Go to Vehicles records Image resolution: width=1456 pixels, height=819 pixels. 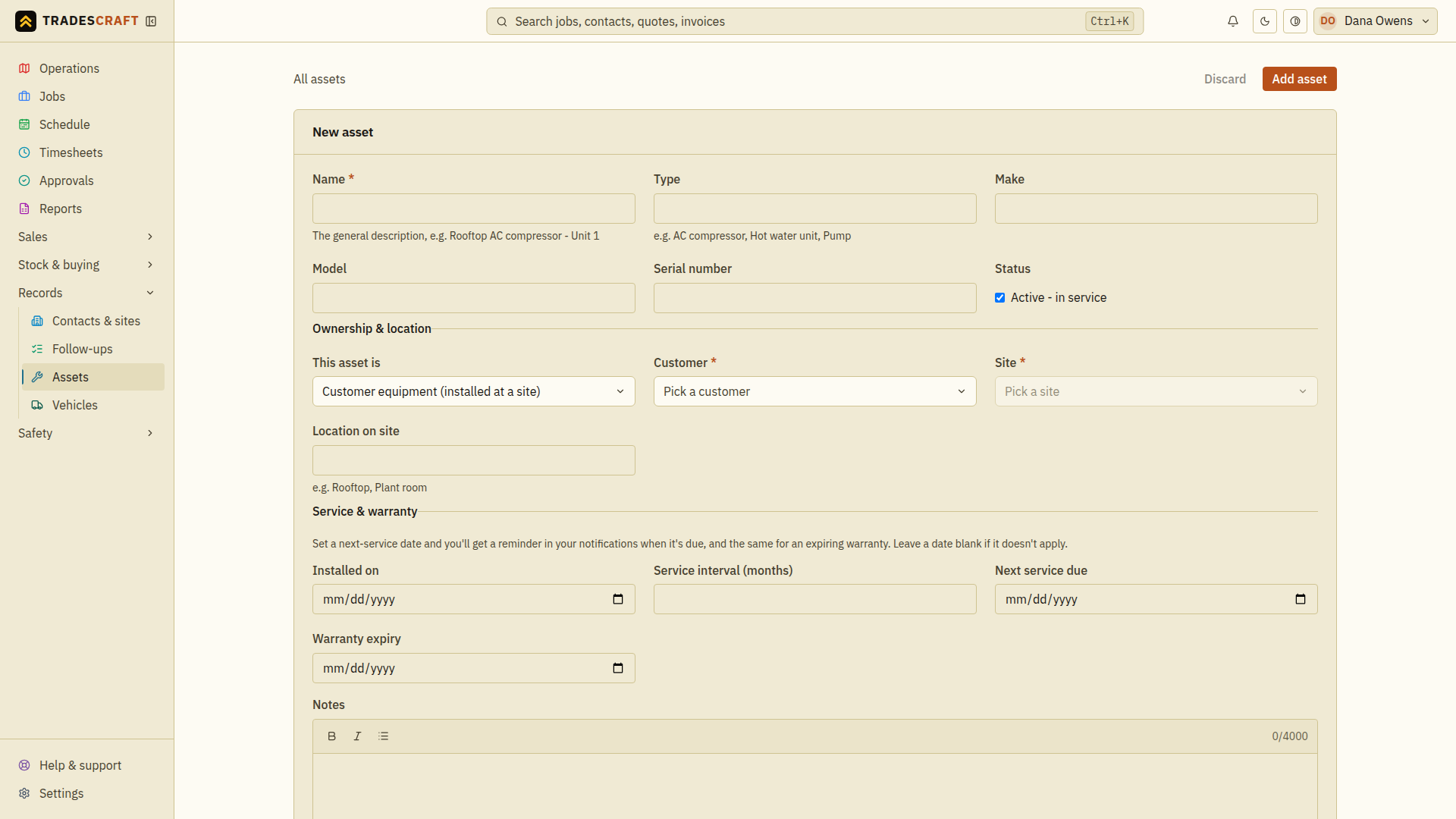[93, 405]
